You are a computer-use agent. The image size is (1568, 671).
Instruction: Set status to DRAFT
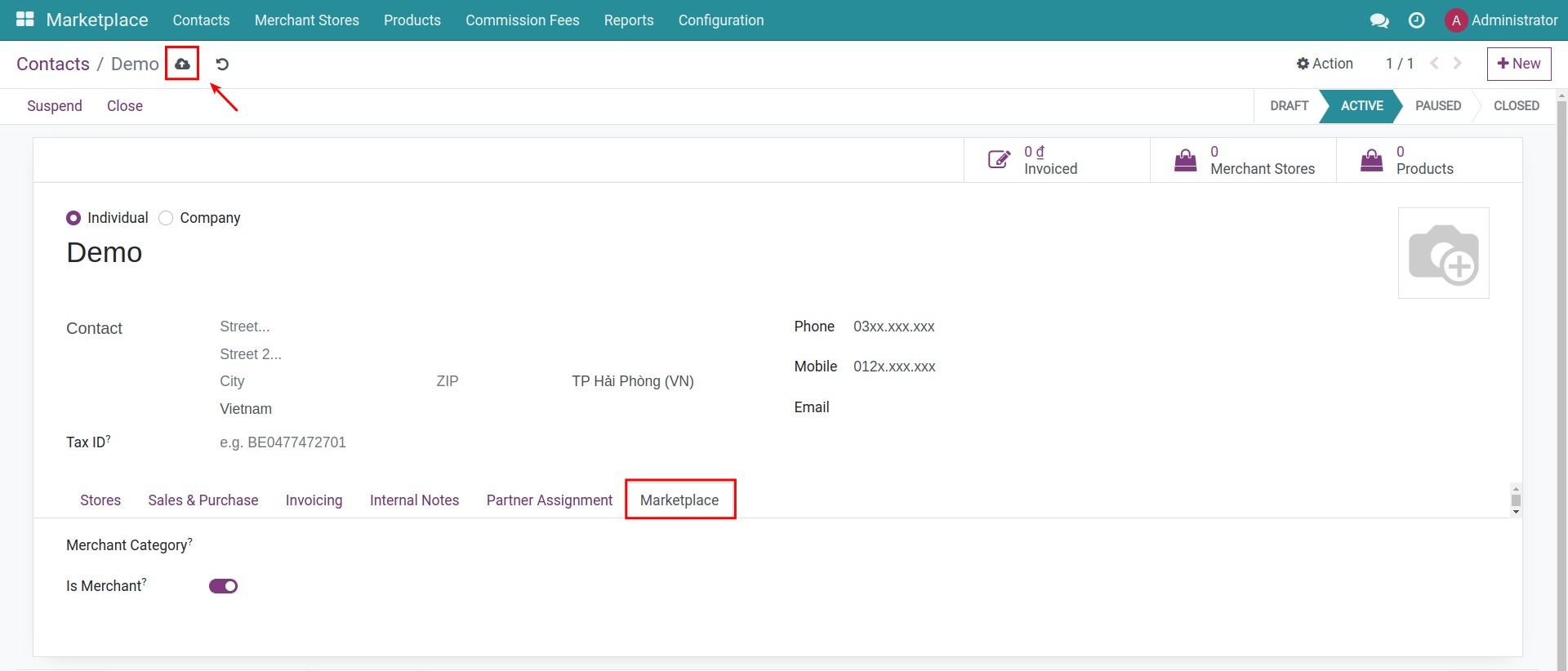coord(1289,106)
